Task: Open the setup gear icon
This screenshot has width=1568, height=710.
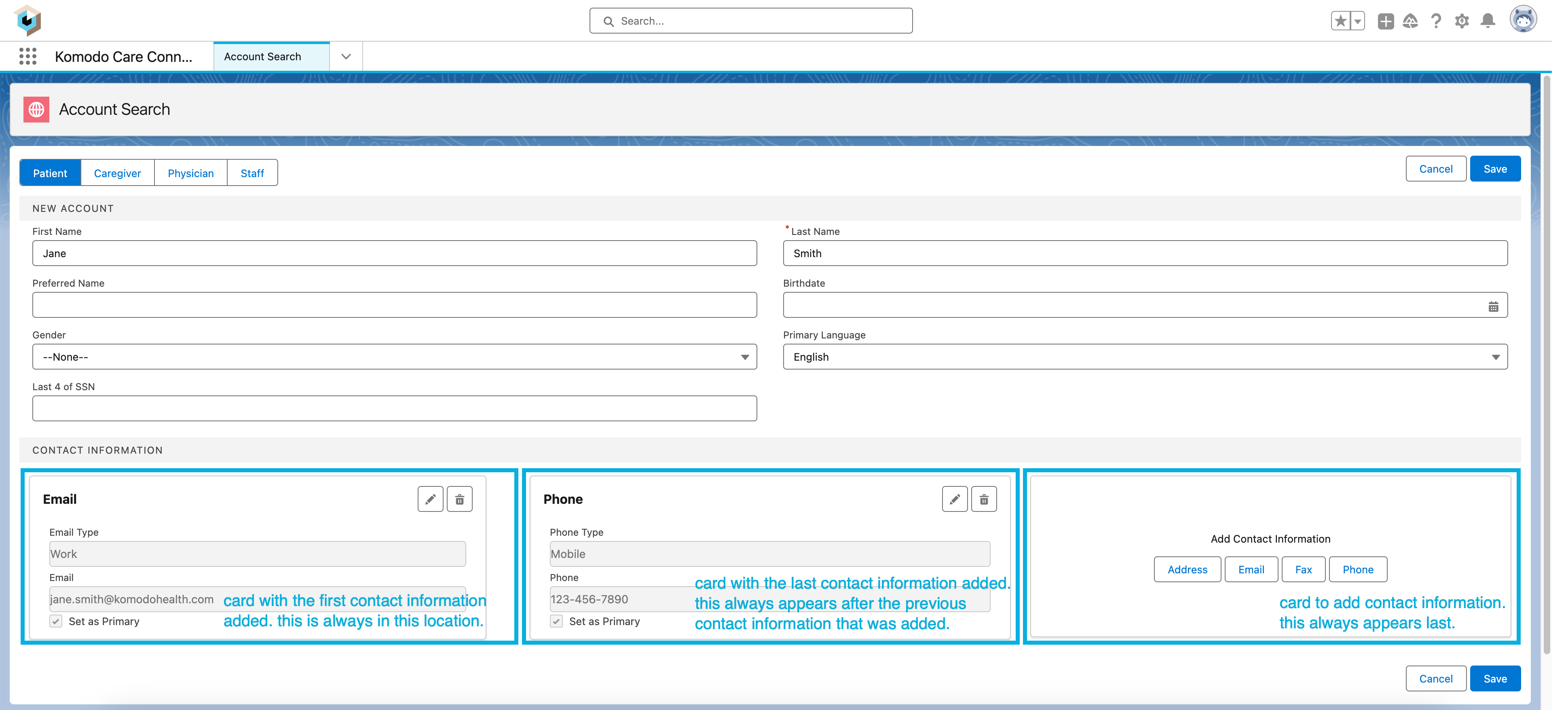Action: click(1462, 21)
